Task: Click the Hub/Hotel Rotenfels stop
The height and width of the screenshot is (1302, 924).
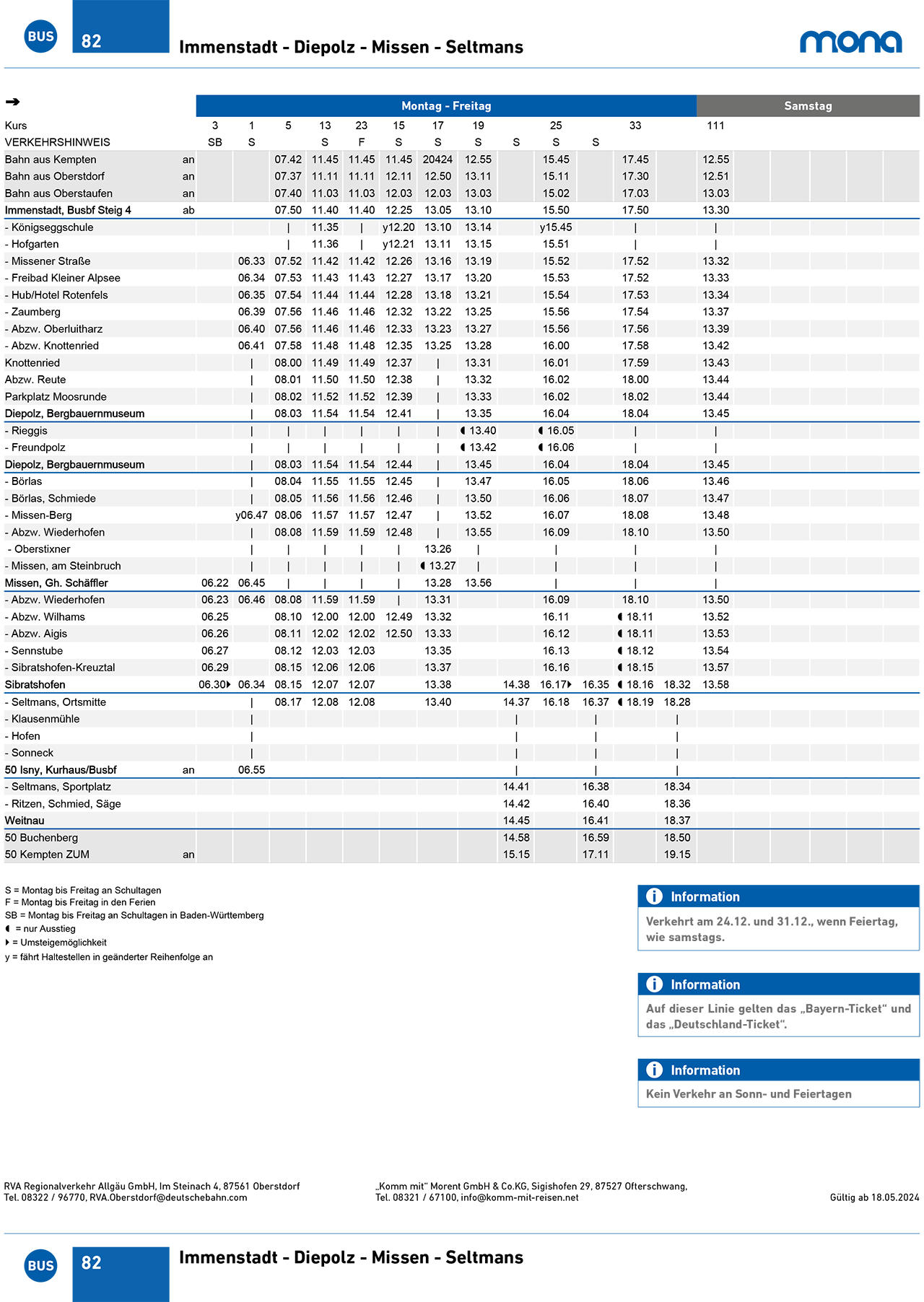Action: pyautogui.click(x=56, y=295)
